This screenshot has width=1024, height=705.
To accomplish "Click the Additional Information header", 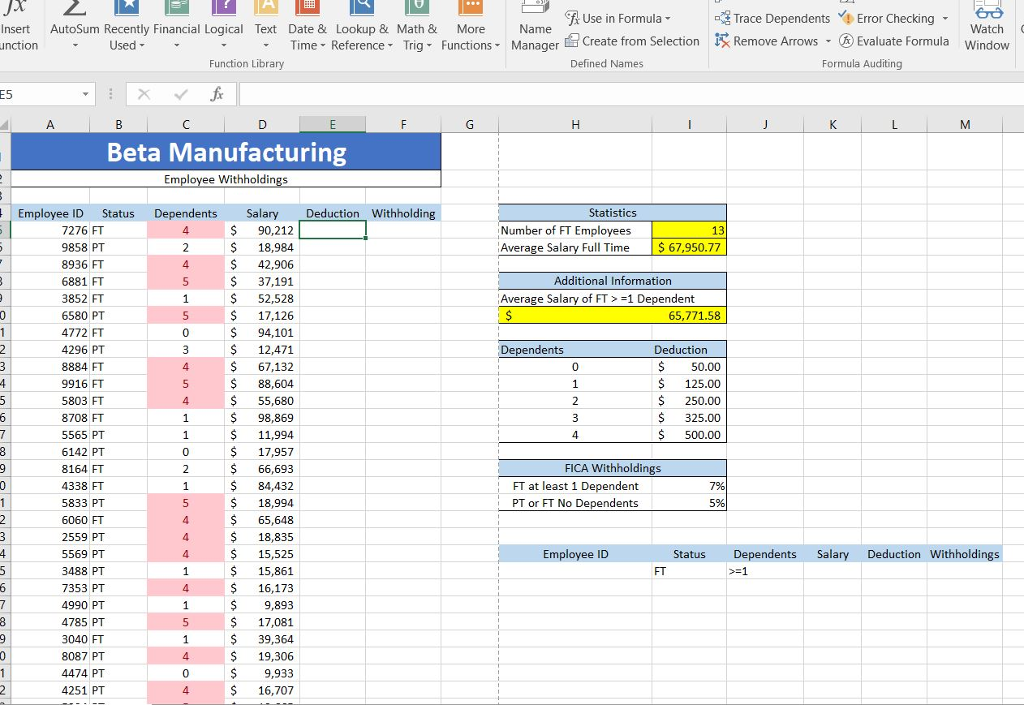I will click(612, 281).
